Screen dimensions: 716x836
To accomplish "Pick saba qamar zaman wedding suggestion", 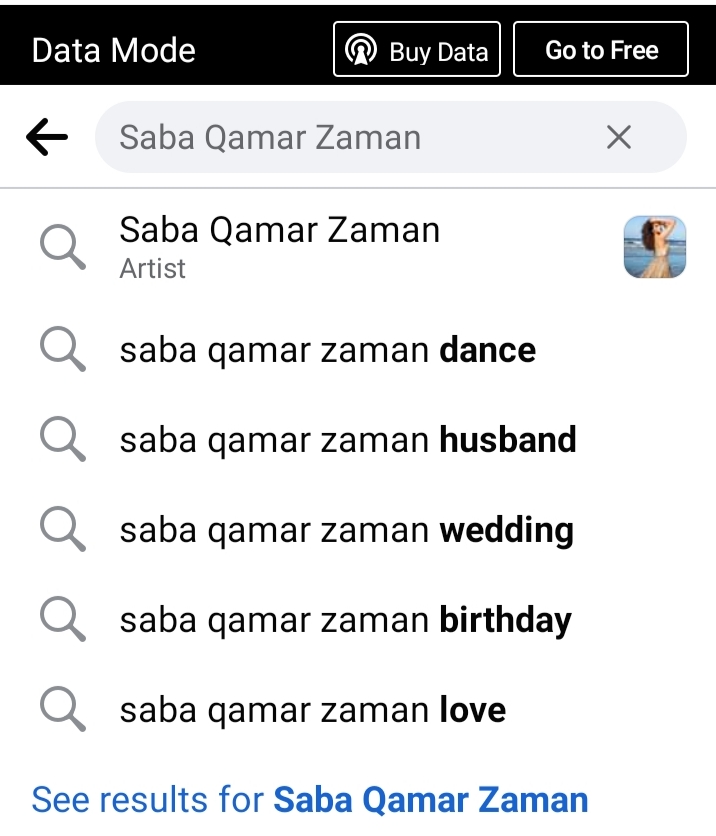I will (358, 530).
